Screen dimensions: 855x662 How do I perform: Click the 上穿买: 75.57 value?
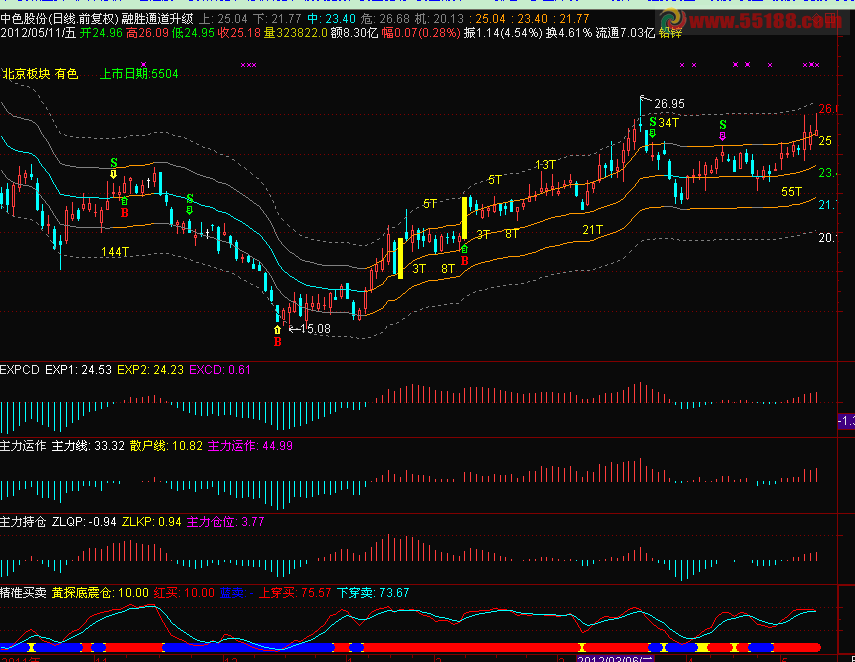pyautogui.click(x=295, y=593)
